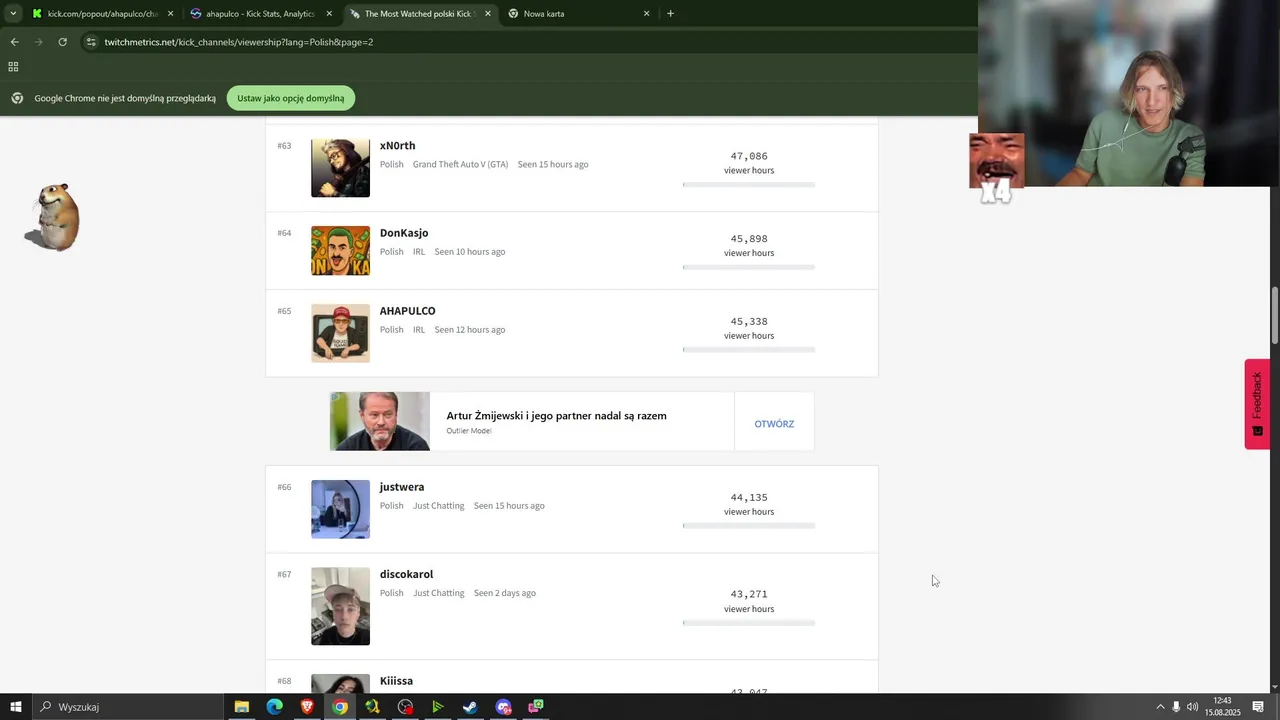Click IRL category under AHAPULCO

(419, 330)
